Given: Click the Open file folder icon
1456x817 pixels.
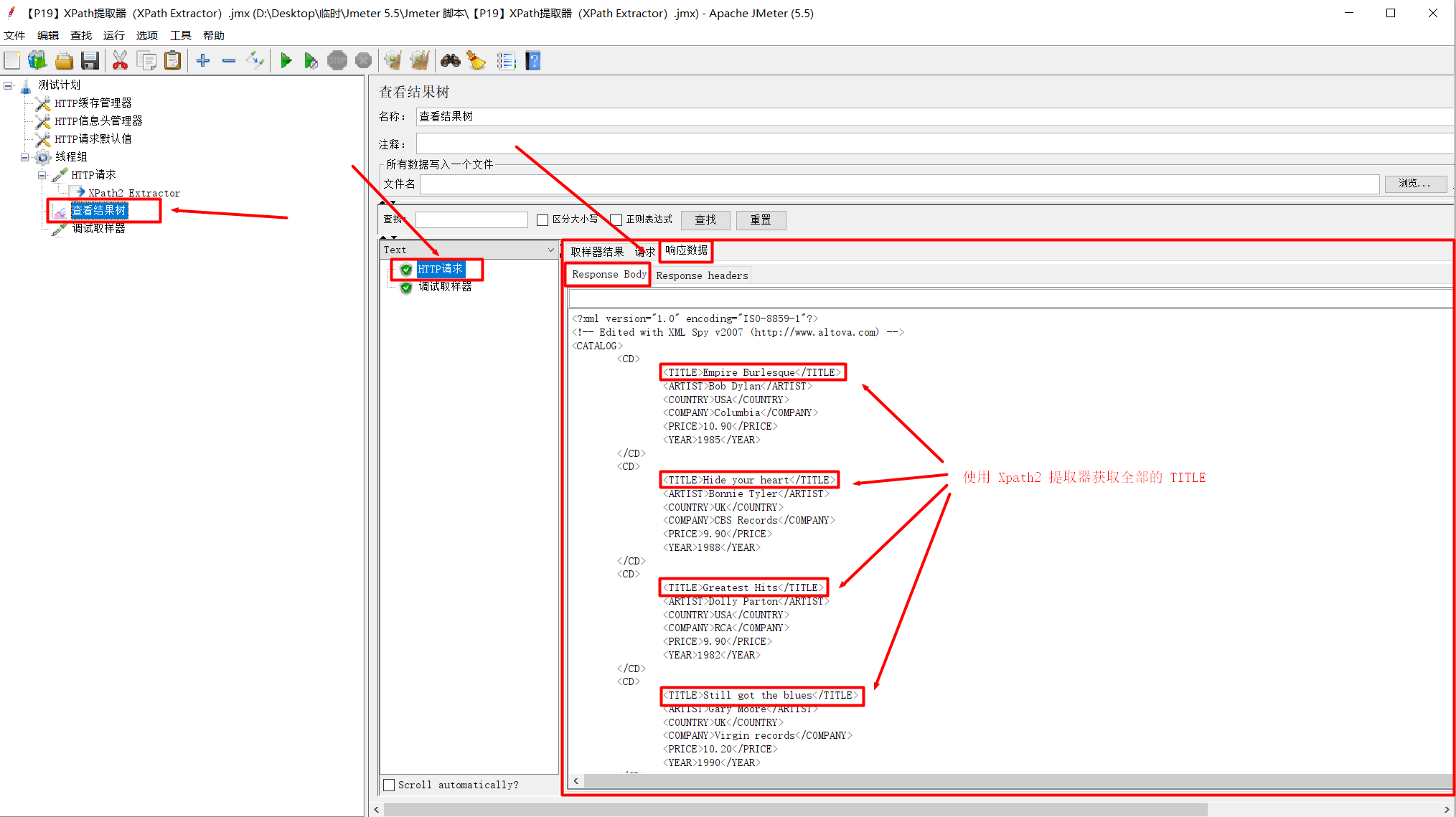Looking at the screenshot, I should pyautogui.click(x=64, y=61).
